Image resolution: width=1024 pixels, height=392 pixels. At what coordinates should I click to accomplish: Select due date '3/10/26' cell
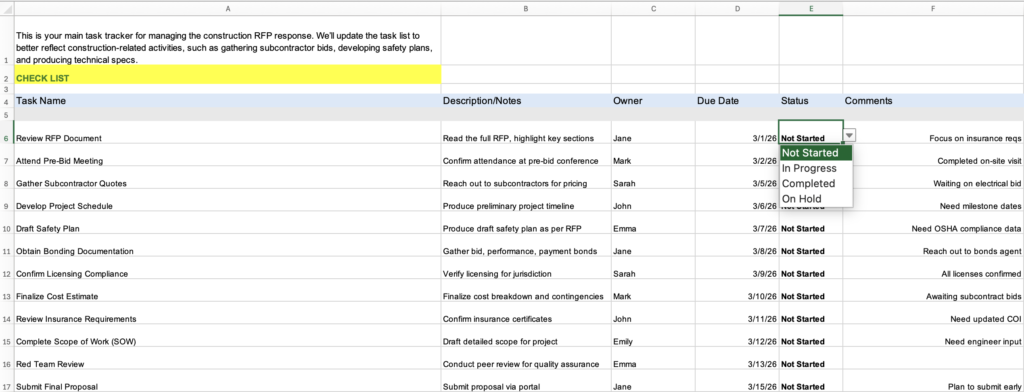737,290
